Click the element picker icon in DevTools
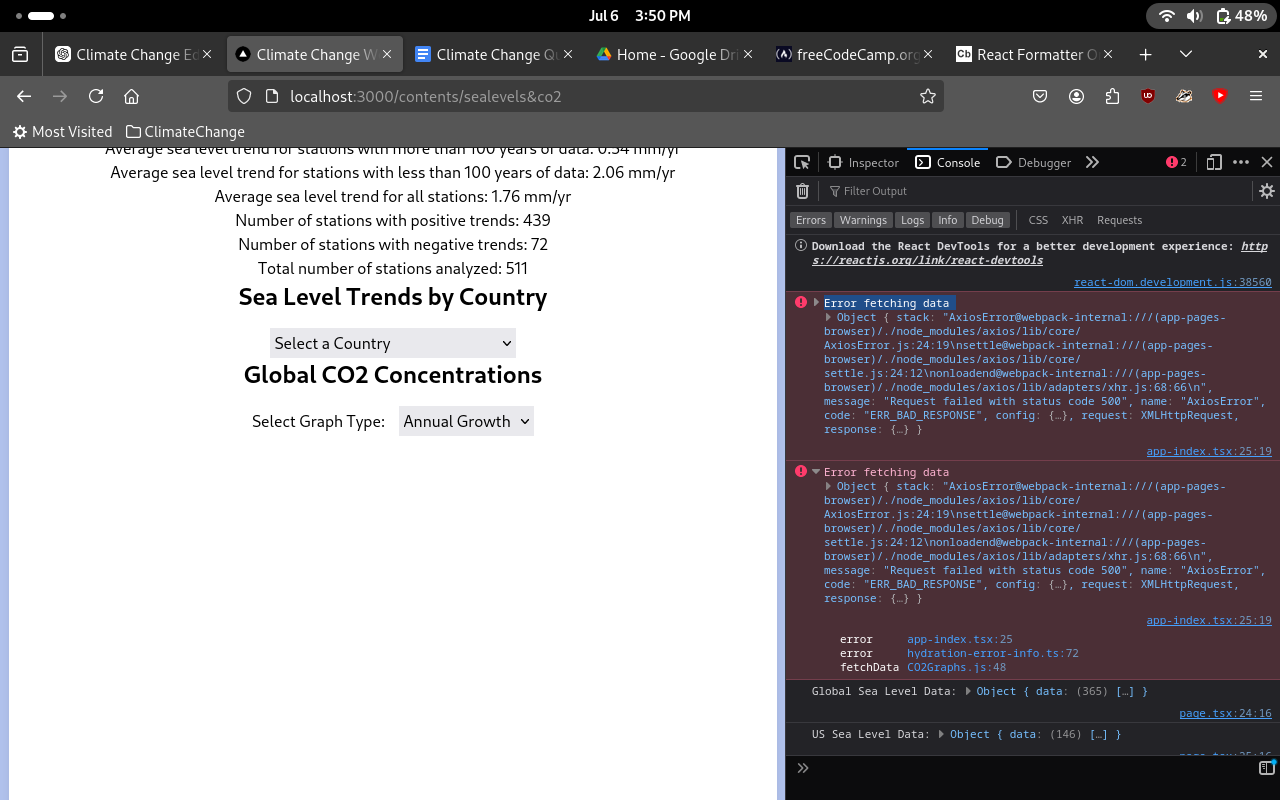 [x=802, y=162]
